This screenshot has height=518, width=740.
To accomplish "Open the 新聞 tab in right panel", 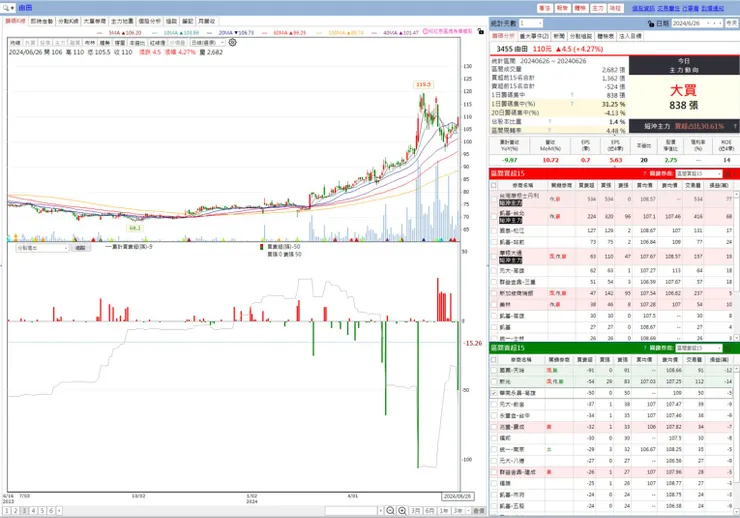I will click(x=559, y=36).
